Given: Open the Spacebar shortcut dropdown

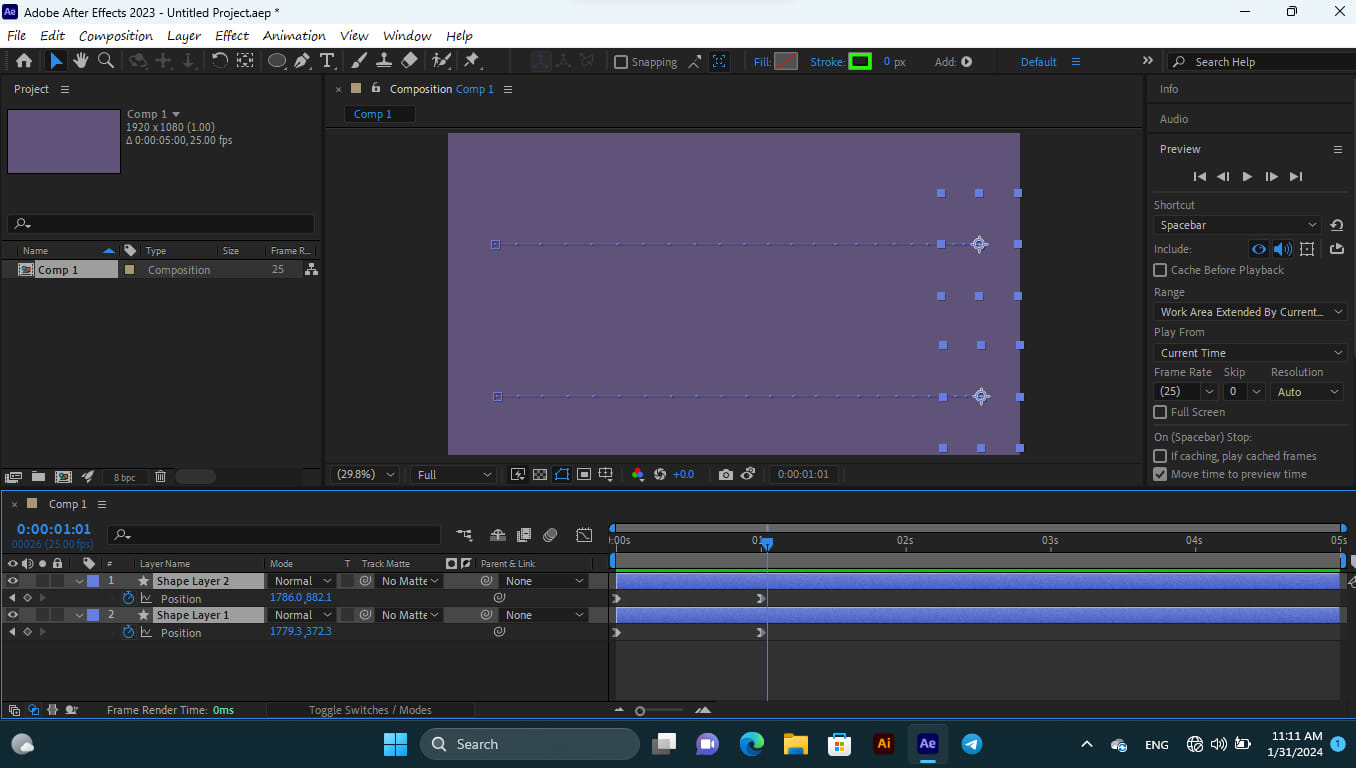Looking at the screenshot, I should point(1238,225).
